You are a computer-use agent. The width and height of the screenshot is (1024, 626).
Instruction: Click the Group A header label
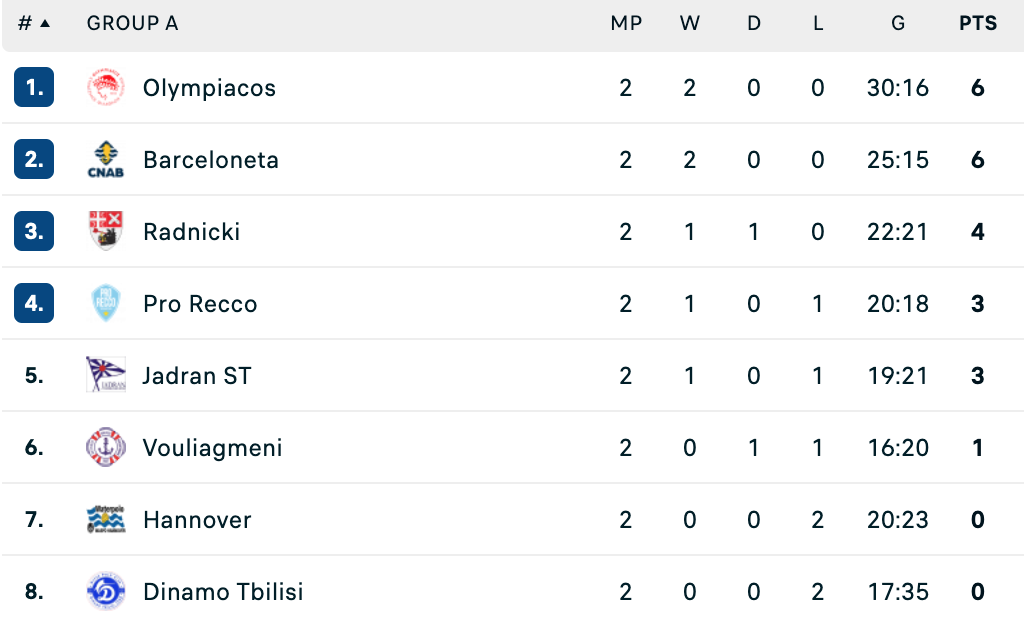tap(132, 23)
